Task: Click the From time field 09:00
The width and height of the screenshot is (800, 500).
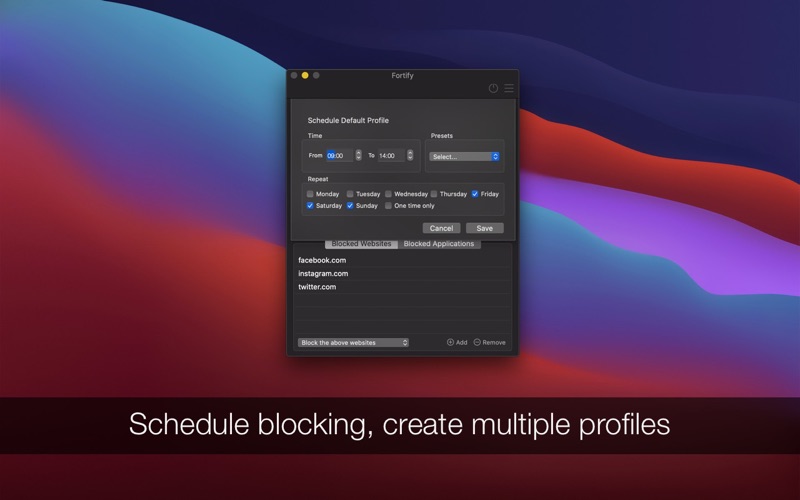Action: coord(340,156)
